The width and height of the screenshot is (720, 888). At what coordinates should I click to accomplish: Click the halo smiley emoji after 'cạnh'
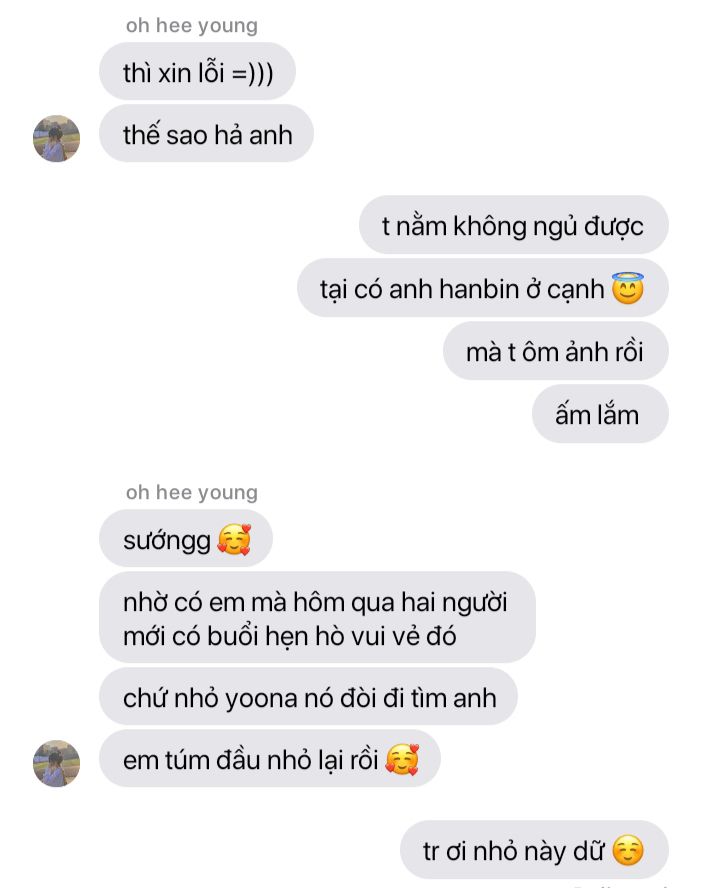click(x=628, y=288)
